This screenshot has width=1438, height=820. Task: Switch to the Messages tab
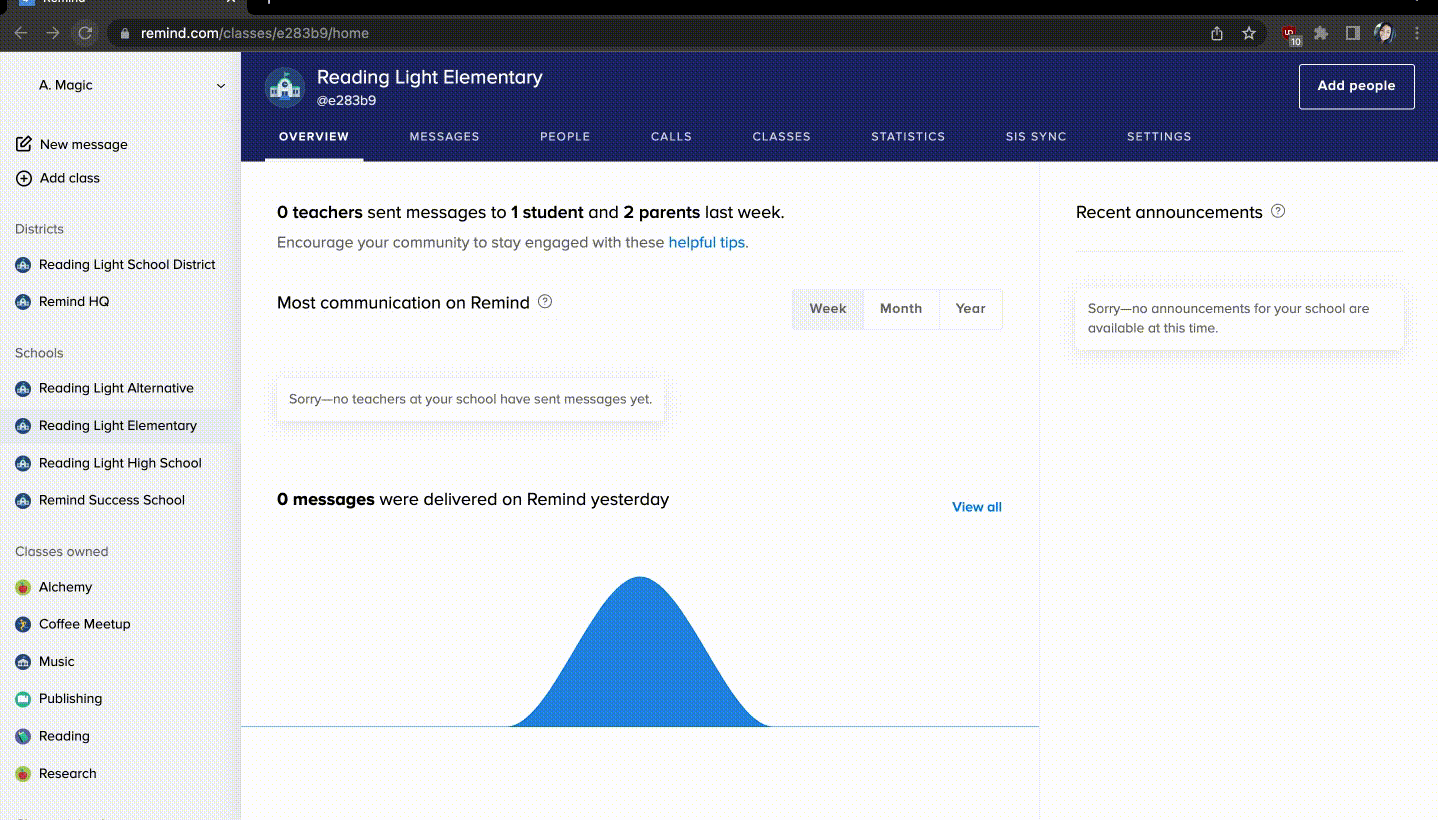(x=444, y=137)
